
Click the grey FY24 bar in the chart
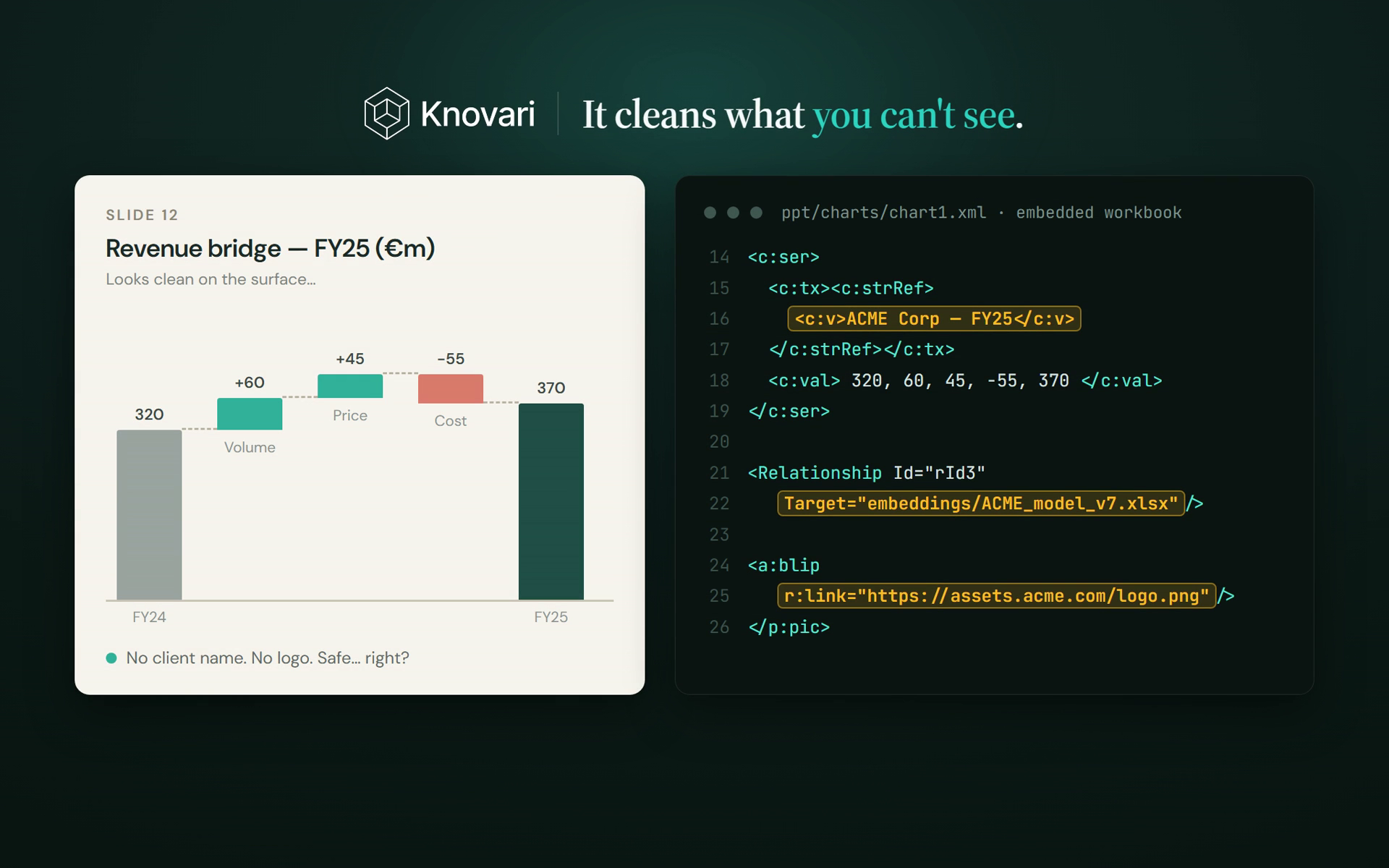[x=149, y=515]
